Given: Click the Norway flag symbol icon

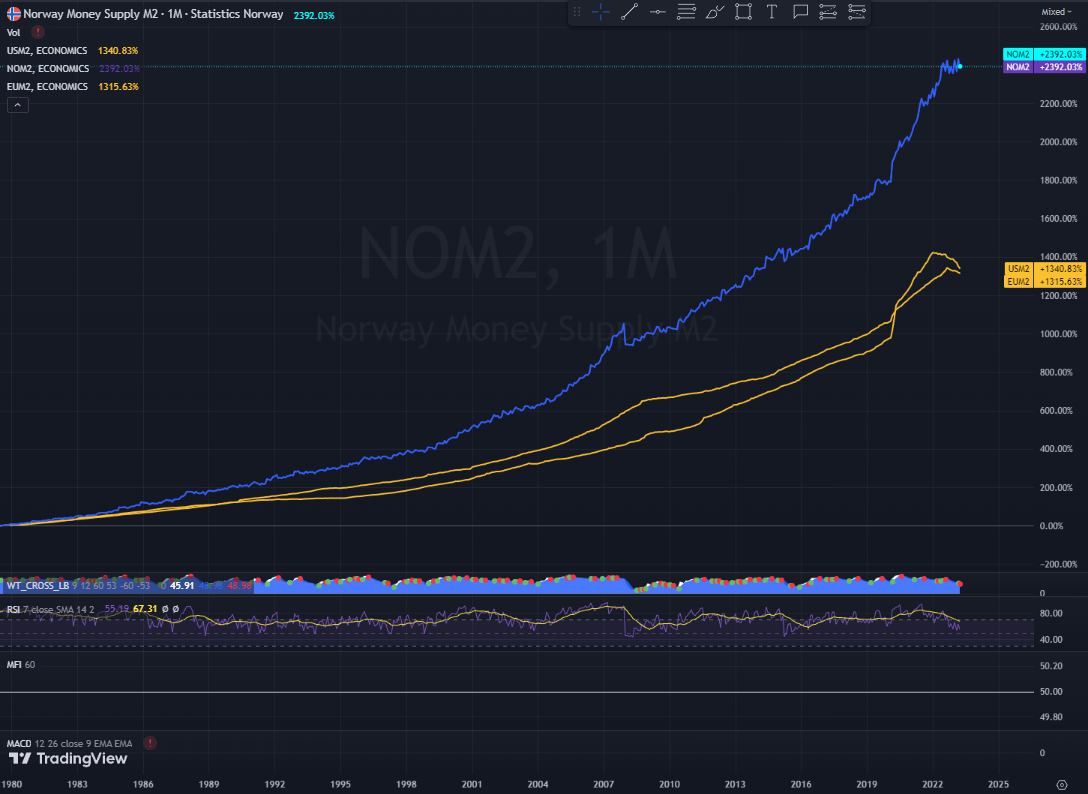Looking at the screenshot, I should click(x=13, y=14).
